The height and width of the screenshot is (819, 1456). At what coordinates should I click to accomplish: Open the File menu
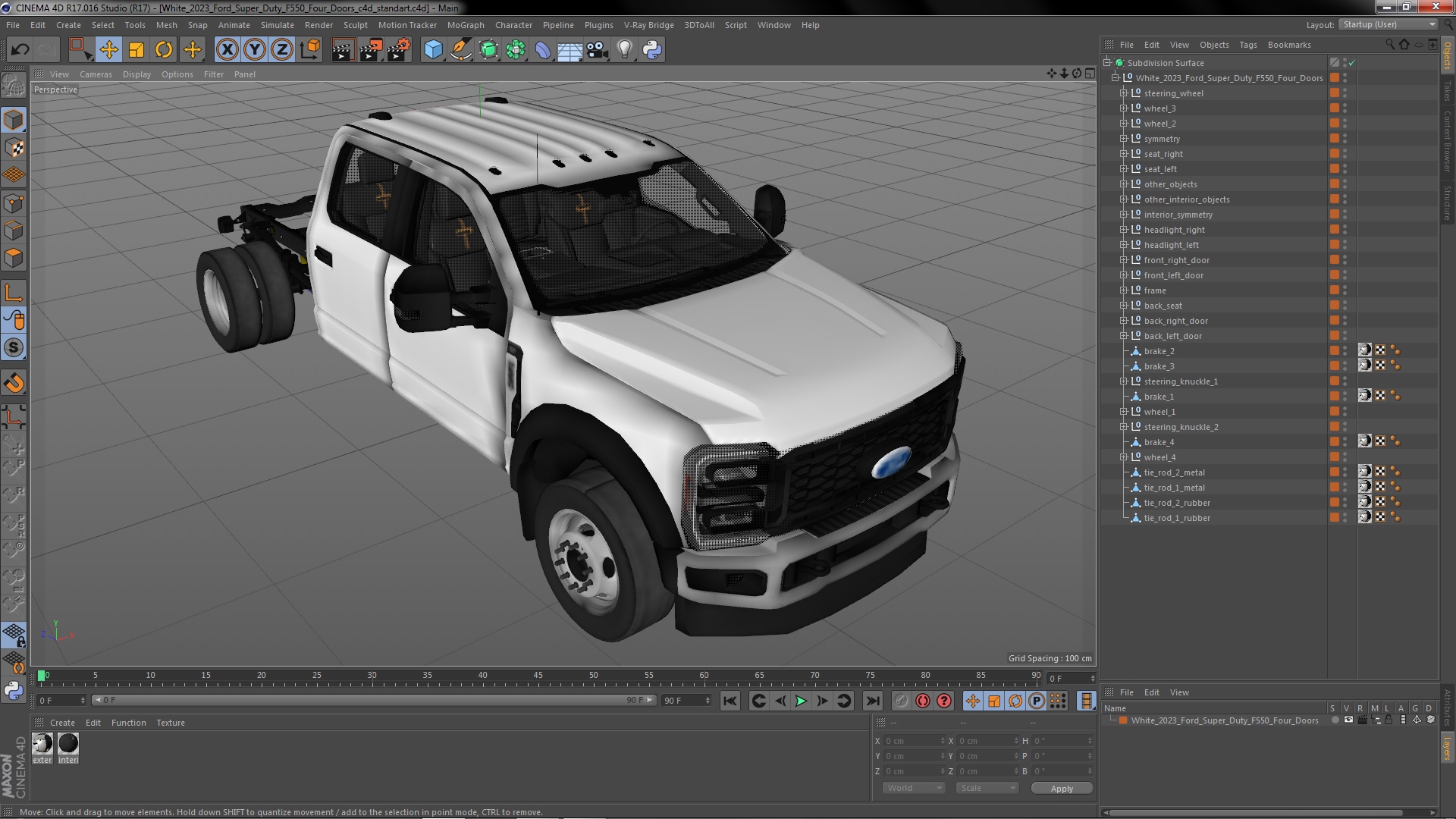click(13, 25)
